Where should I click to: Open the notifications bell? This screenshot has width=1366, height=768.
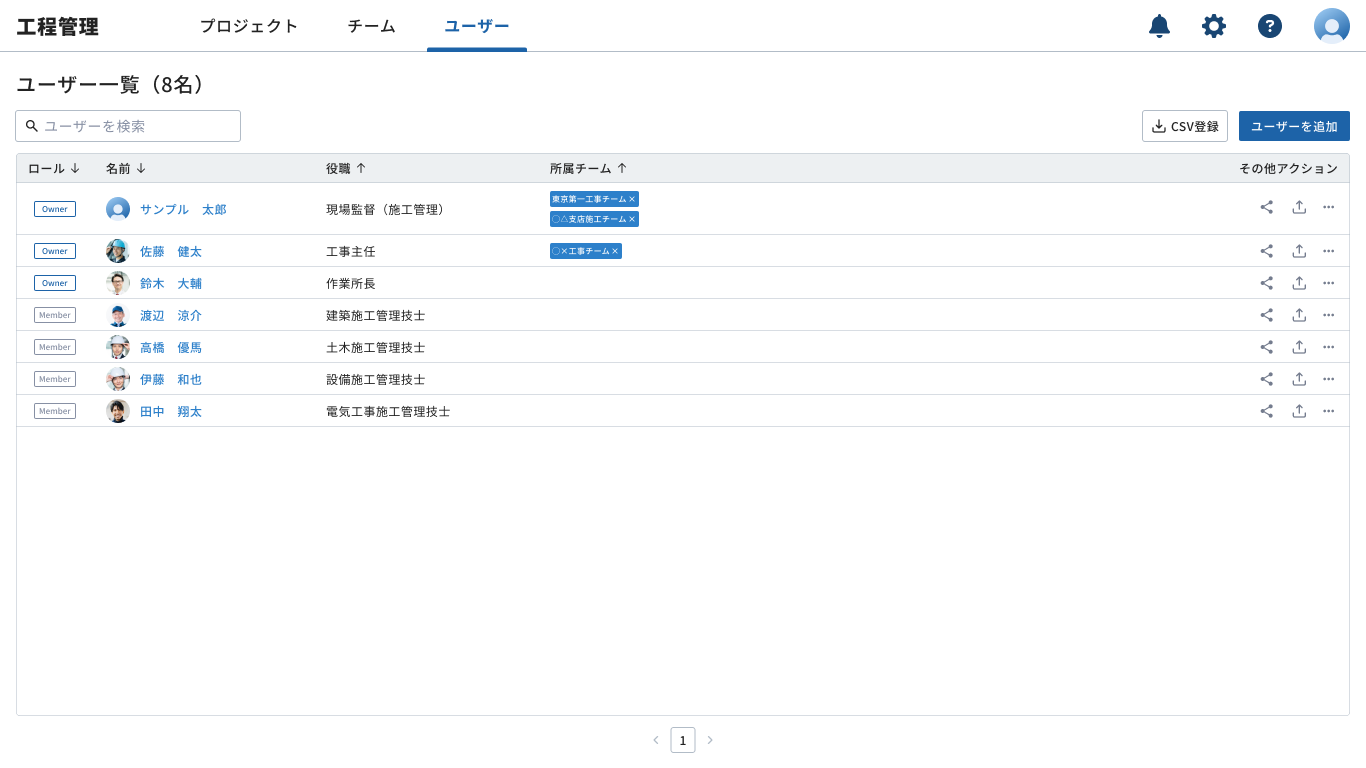coord(1159,26)
